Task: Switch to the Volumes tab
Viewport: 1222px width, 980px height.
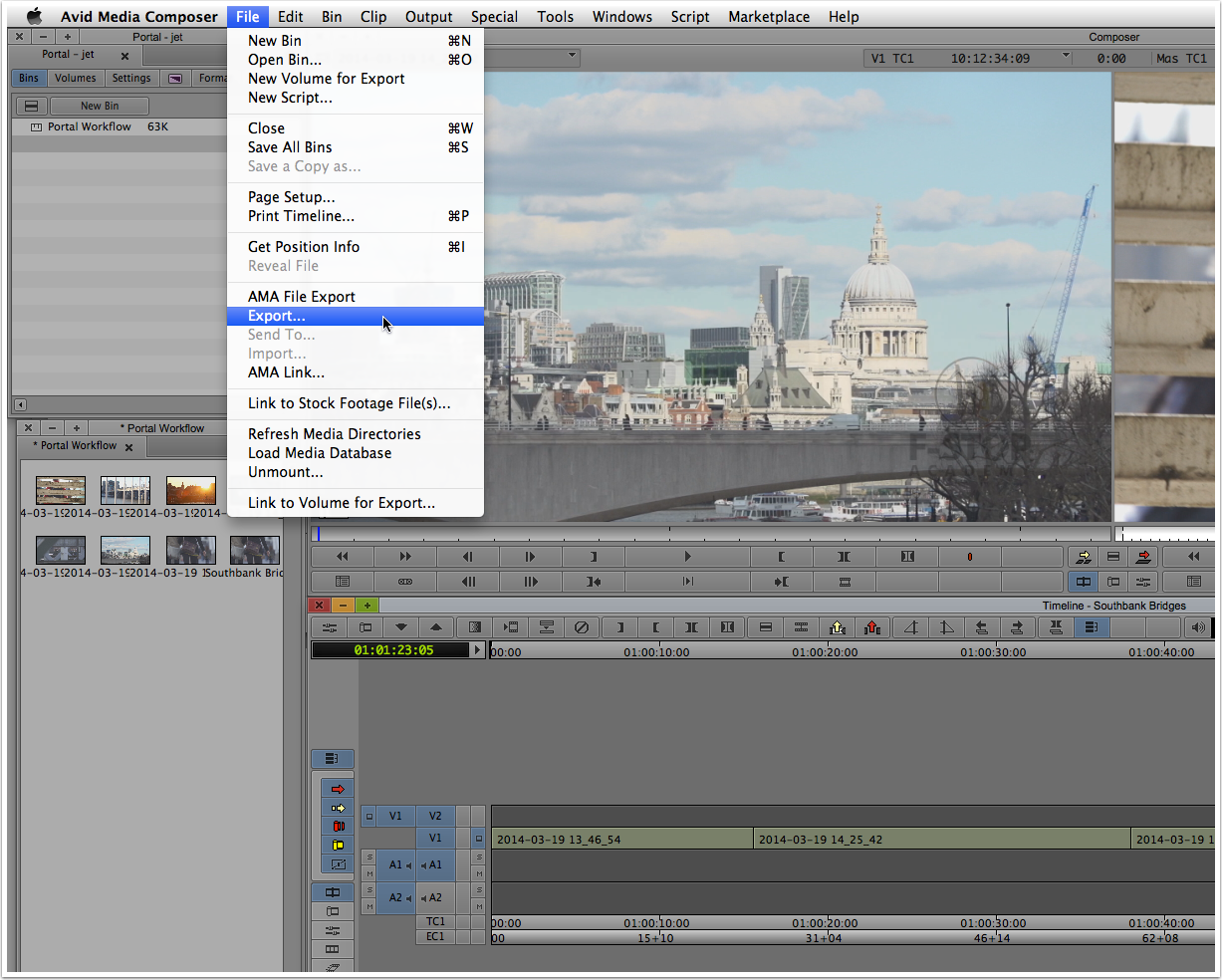Action: click(76, 78)
